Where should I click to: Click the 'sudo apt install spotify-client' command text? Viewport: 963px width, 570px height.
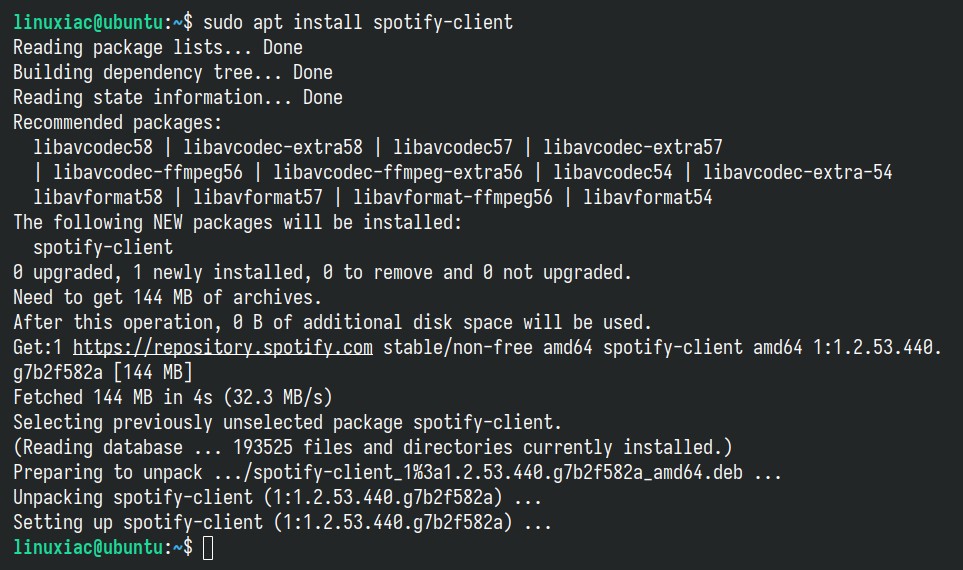click(x=357, y=23)
